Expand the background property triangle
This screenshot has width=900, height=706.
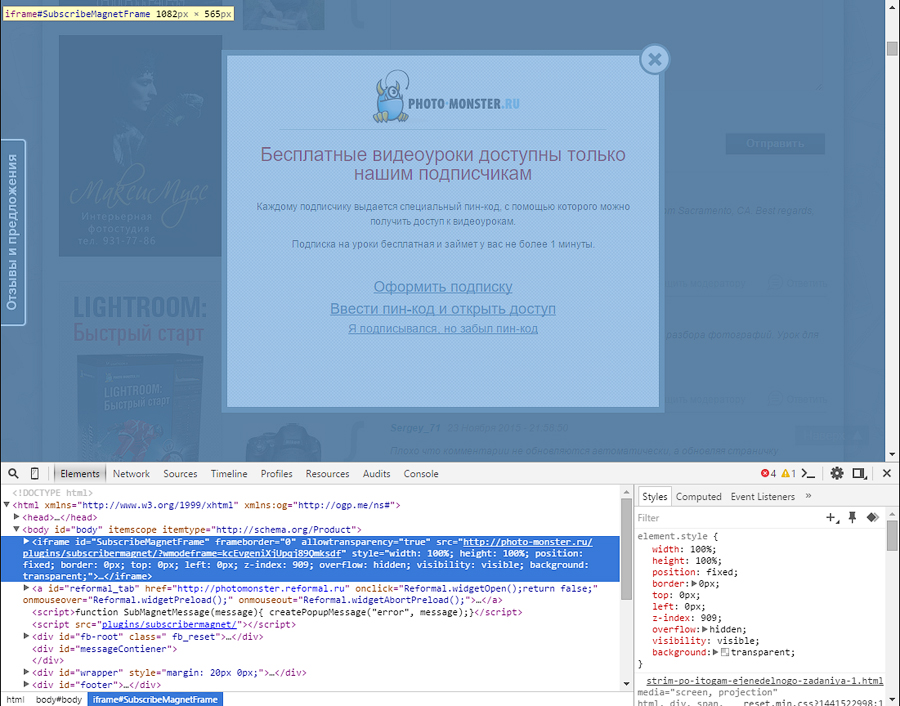[x=716, y=653]
